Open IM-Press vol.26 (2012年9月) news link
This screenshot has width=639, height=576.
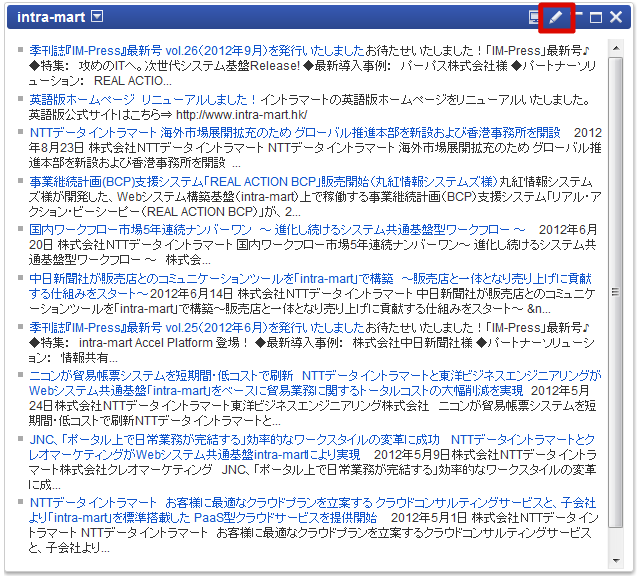[196, 51]
